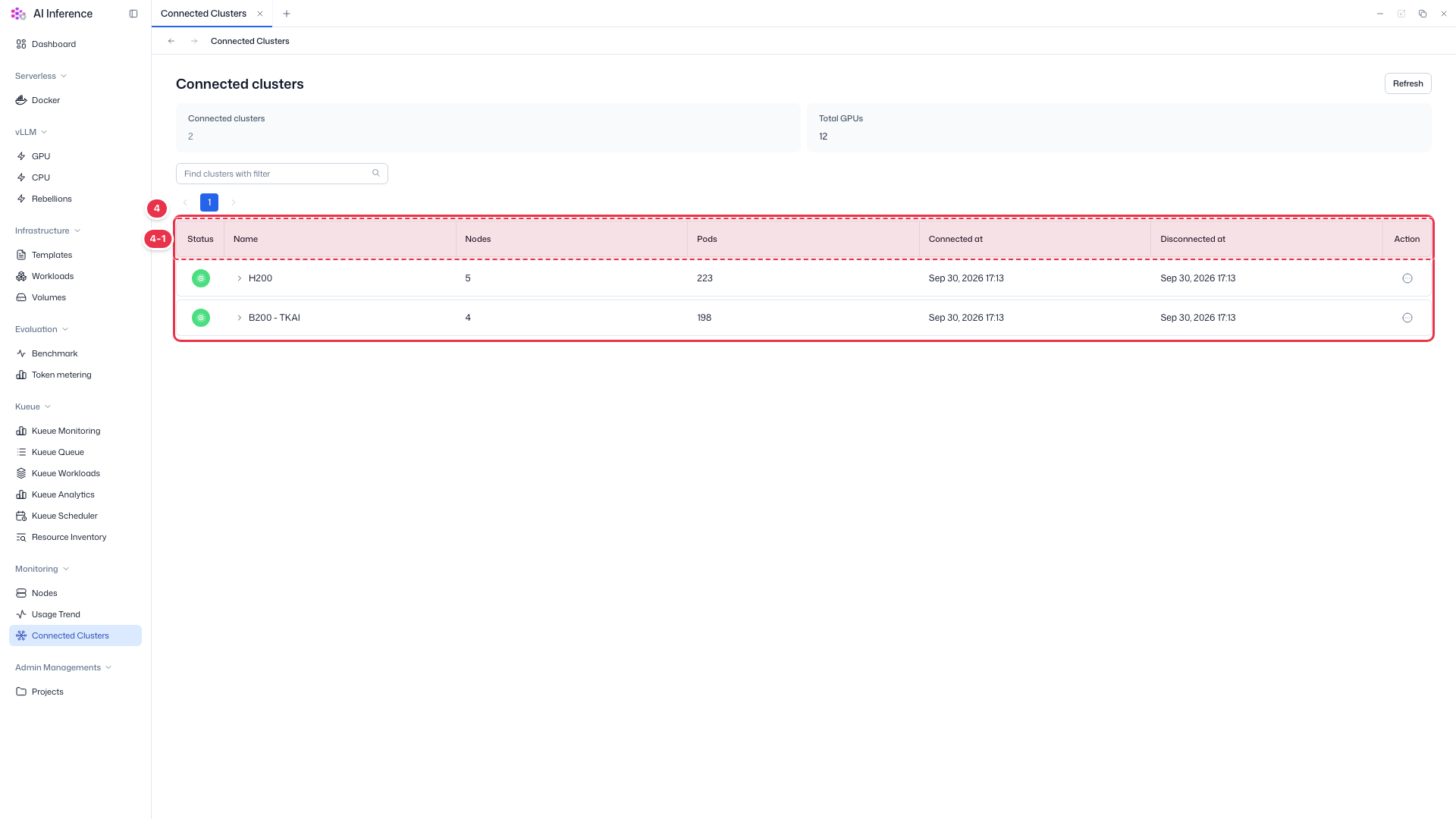The width and height of the screenshot is (1456, 819).
Task: Open the Docker serverless page
Action: coord(75,100)
